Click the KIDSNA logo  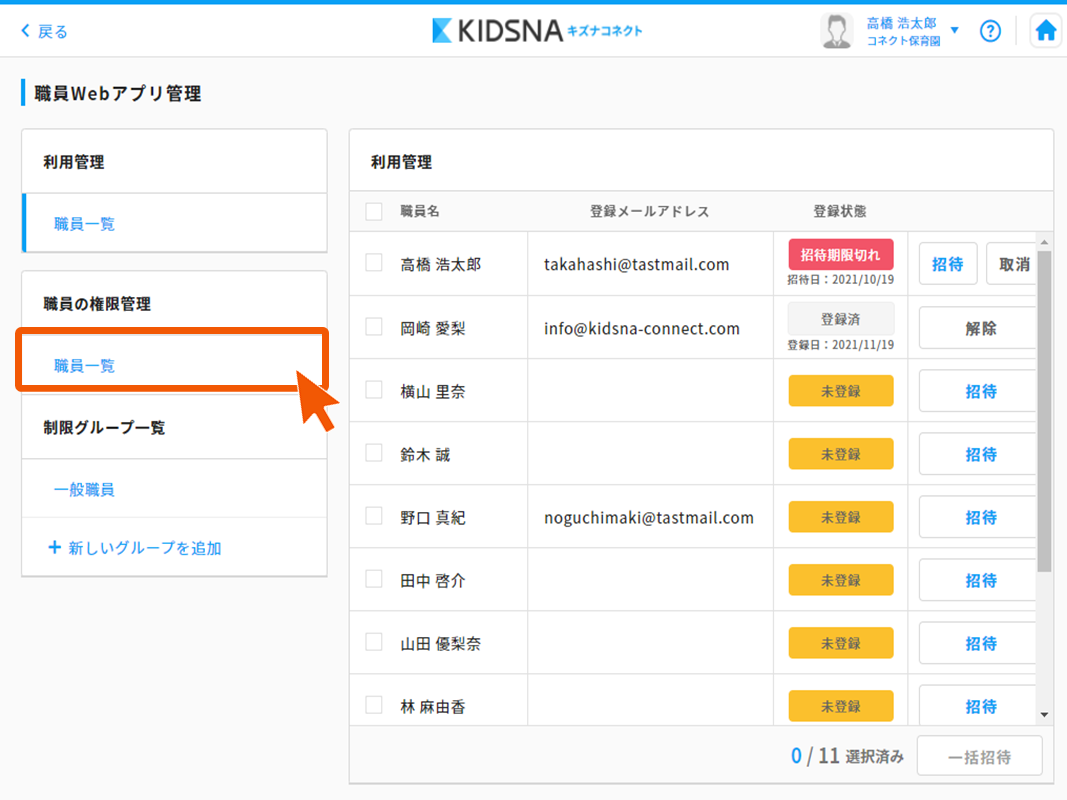537,31
